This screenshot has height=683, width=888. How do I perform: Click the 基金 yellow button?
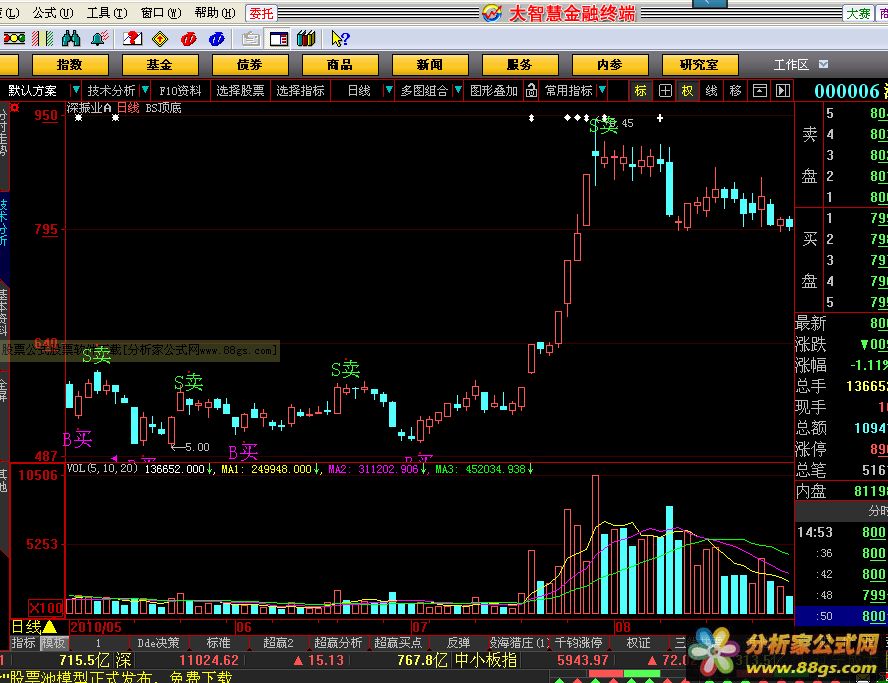point(160,65)
